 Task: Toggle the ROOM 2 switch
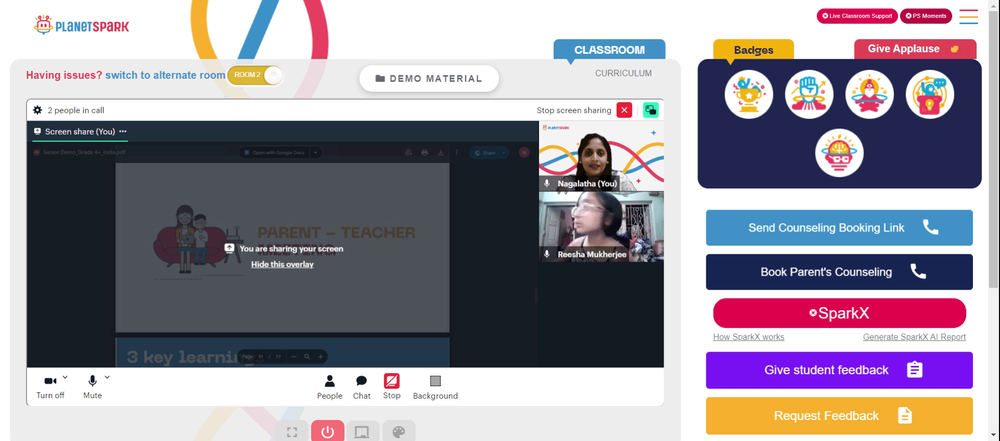[255, 75]
